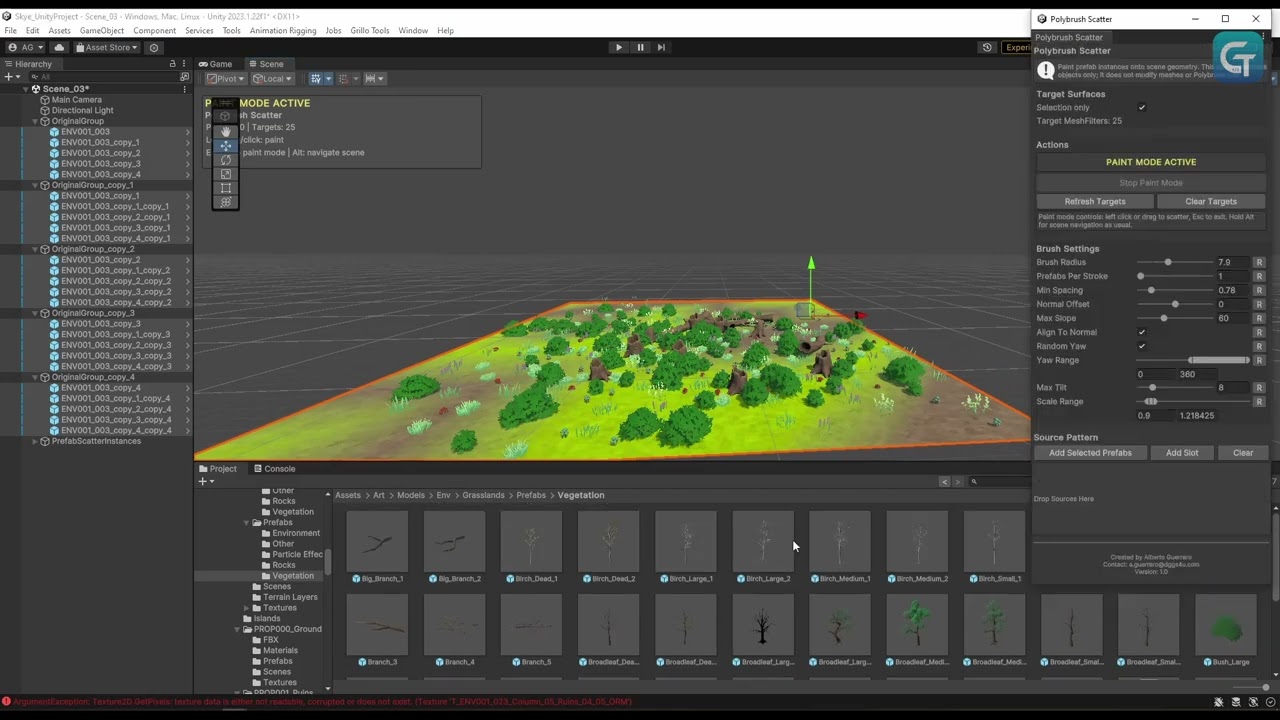Open the undo history icon
The image size is (1280, 720).
coord(987,47)
